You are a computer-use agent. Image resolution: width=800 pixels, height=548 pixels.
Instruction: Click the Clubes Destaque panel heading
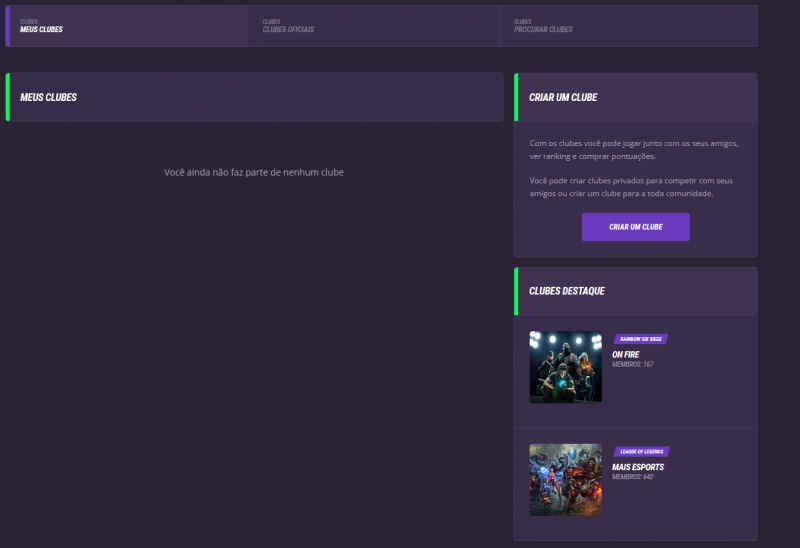pos(566,291)
